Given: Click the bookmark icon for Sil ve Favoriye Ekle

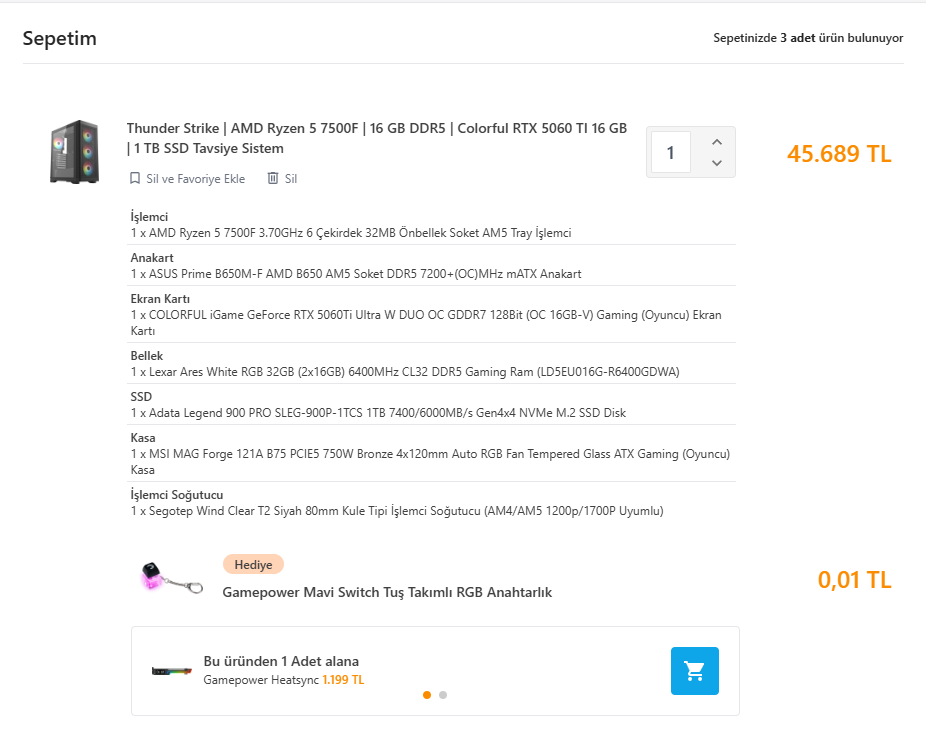Looking at the screenshot, I should pos(135,178).
